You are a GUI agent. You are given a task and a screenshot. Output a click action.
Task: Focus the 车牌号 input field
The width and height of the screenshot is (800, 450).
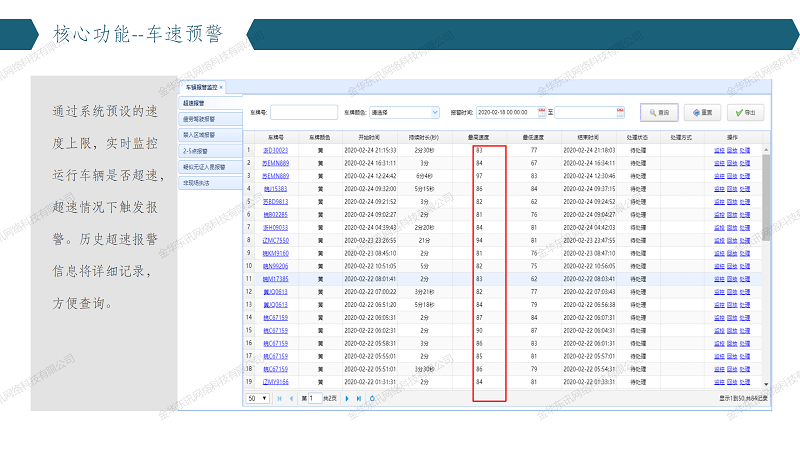point(304,112)
